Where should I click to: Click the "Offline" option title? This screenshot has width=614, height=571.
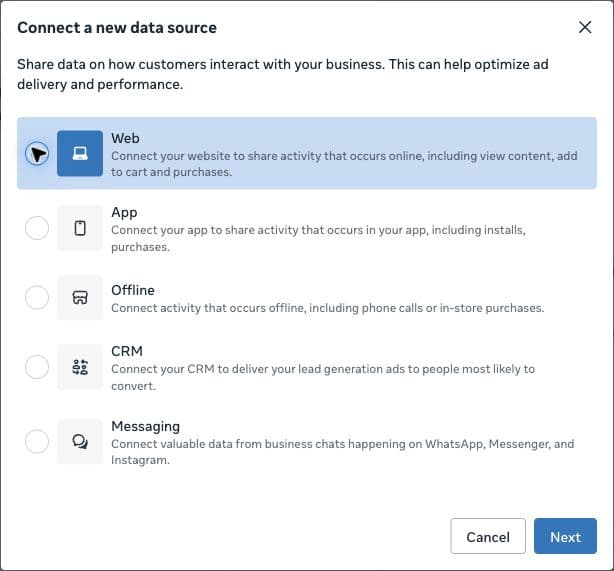133,290
